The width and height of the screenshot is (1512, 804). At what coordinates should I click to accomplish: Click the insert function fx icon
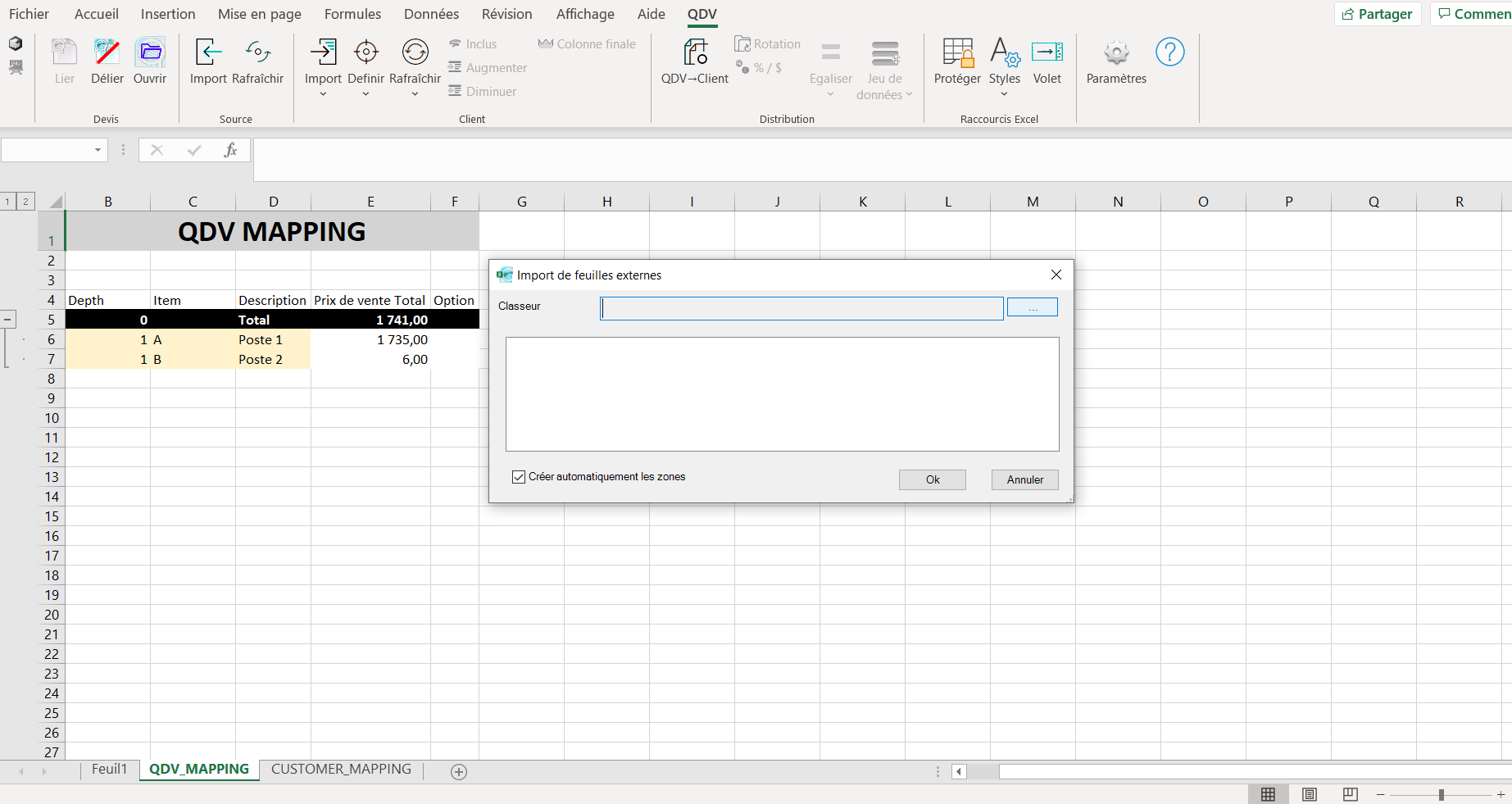(230, 150)
